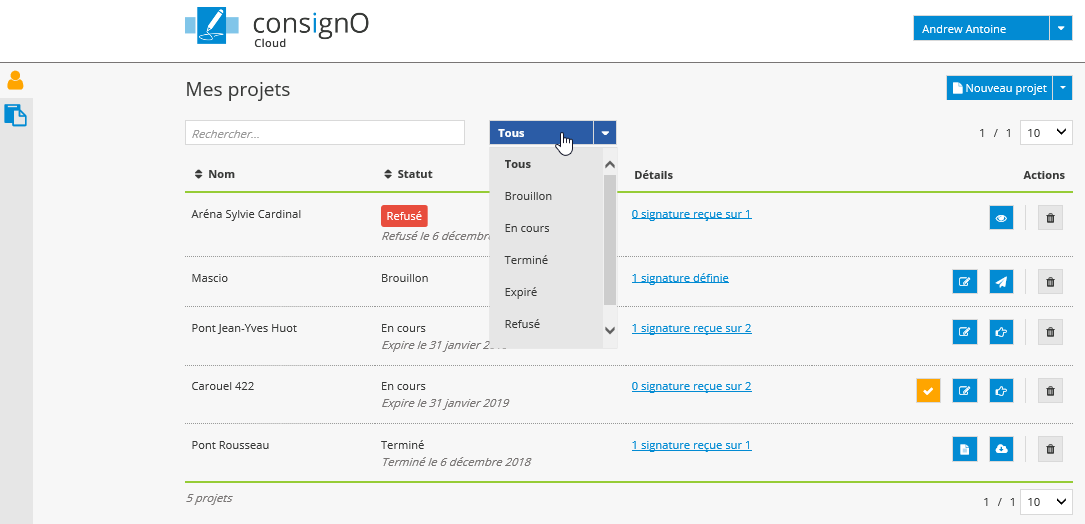Expand the Nouveau projet dropdown arrow
Viewport: 1085px width, 524px height.
click(x=1062, y=88)
